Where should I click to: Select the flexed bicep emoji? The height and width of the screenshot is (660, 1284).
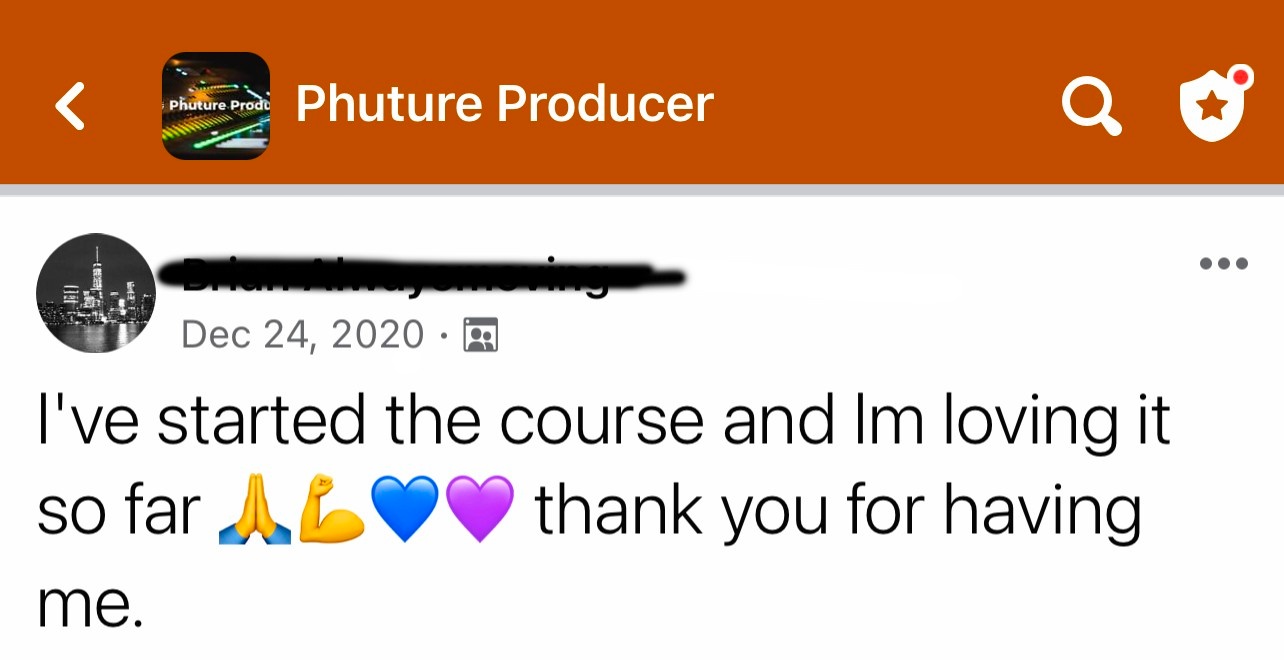pyautogui.click(x=331, y=509)
